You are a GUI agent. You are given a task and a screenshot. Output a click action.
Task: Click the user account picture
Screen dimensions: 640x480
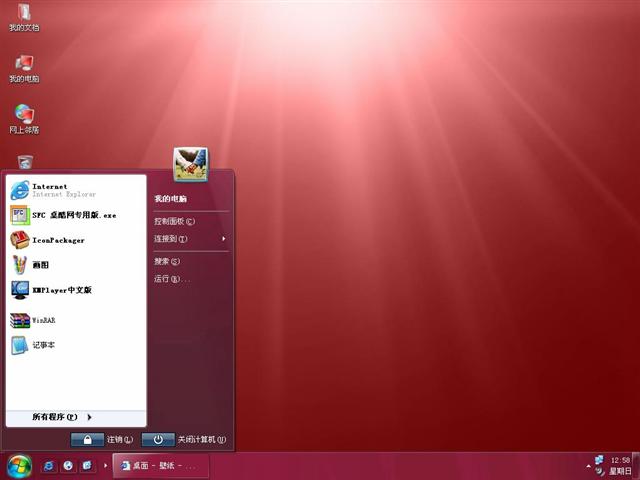pos(191,164)
